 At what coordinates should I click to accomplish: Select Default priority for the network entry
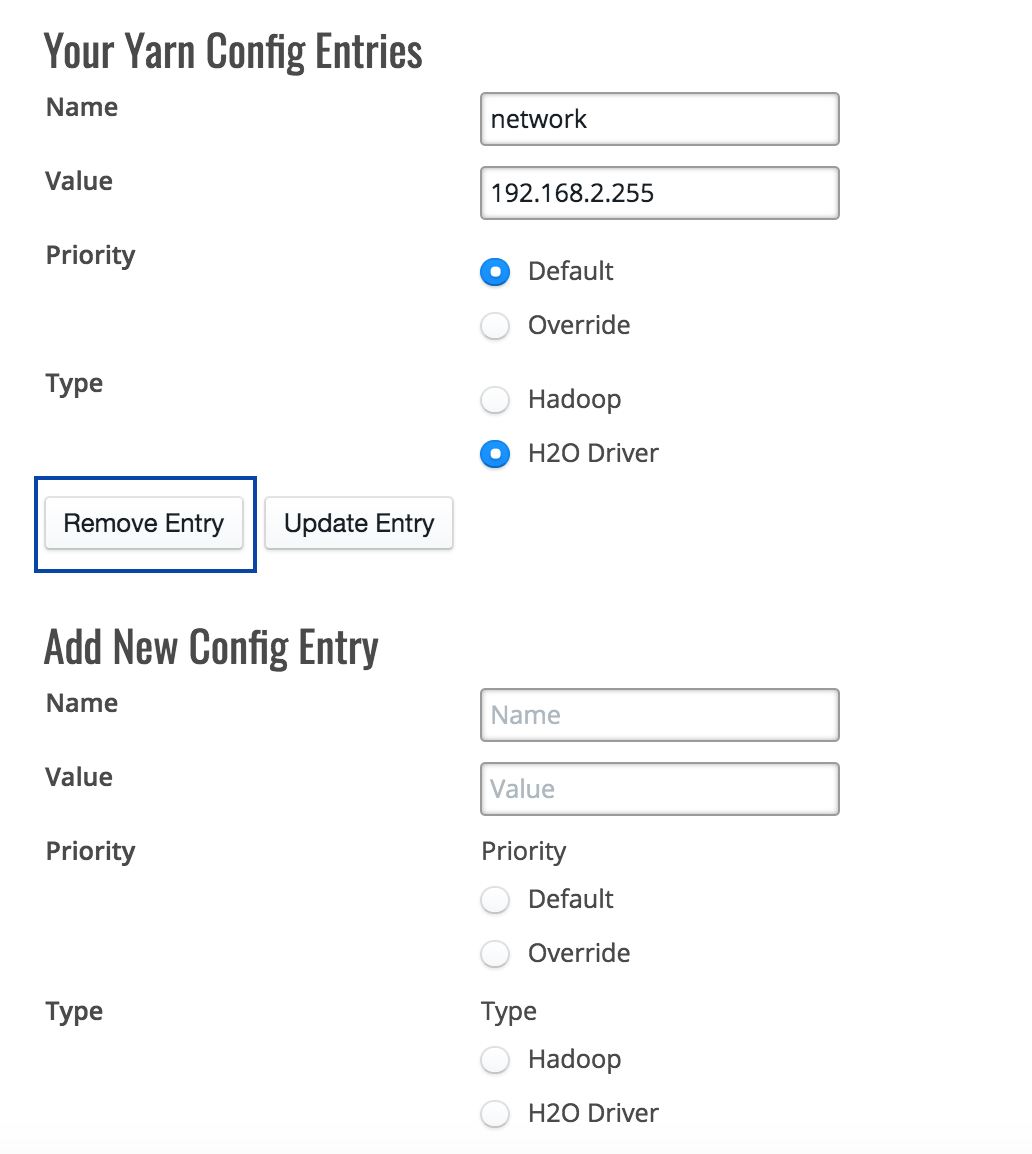point(495,272)
